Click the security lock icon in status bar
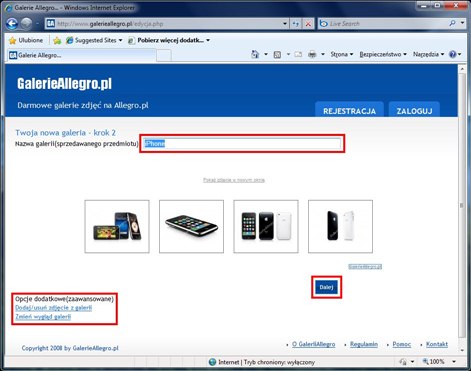This screenshot has width=471, height=371. (x=403, y=362)
